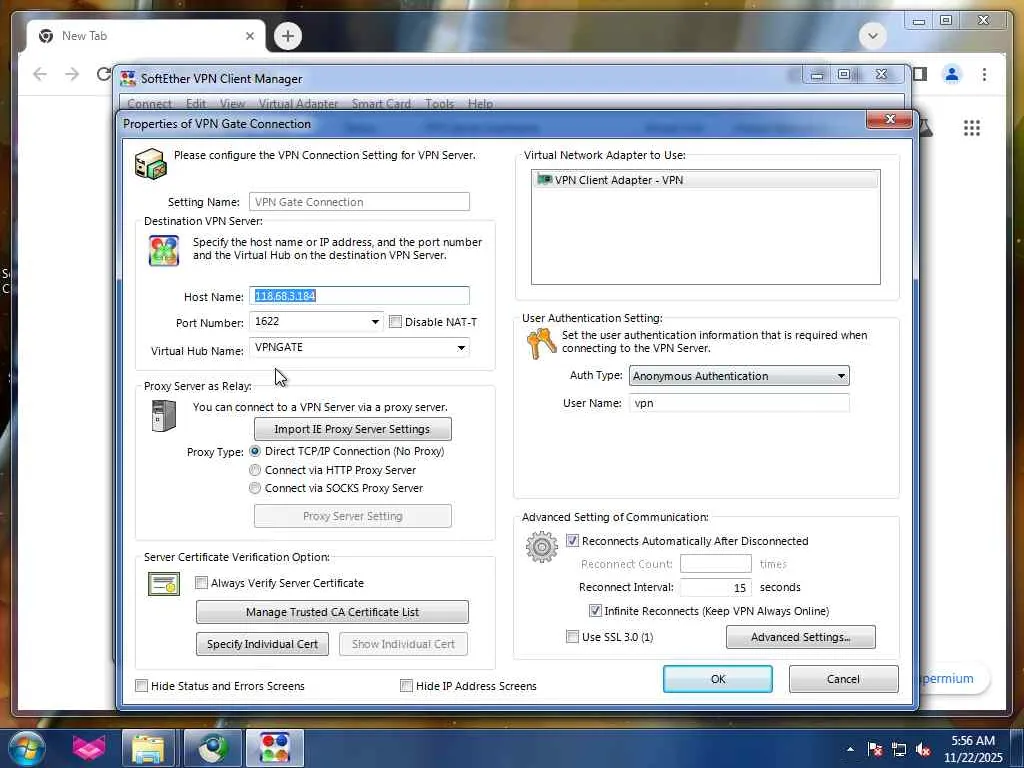Check Hide IP Address Screens

(x=406, y=686)
